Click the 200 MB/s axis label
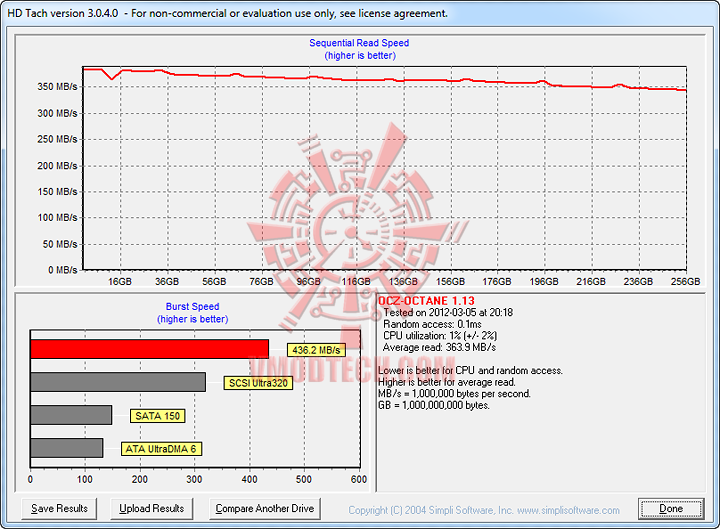The image size is (720, 529). coord(57,166)
